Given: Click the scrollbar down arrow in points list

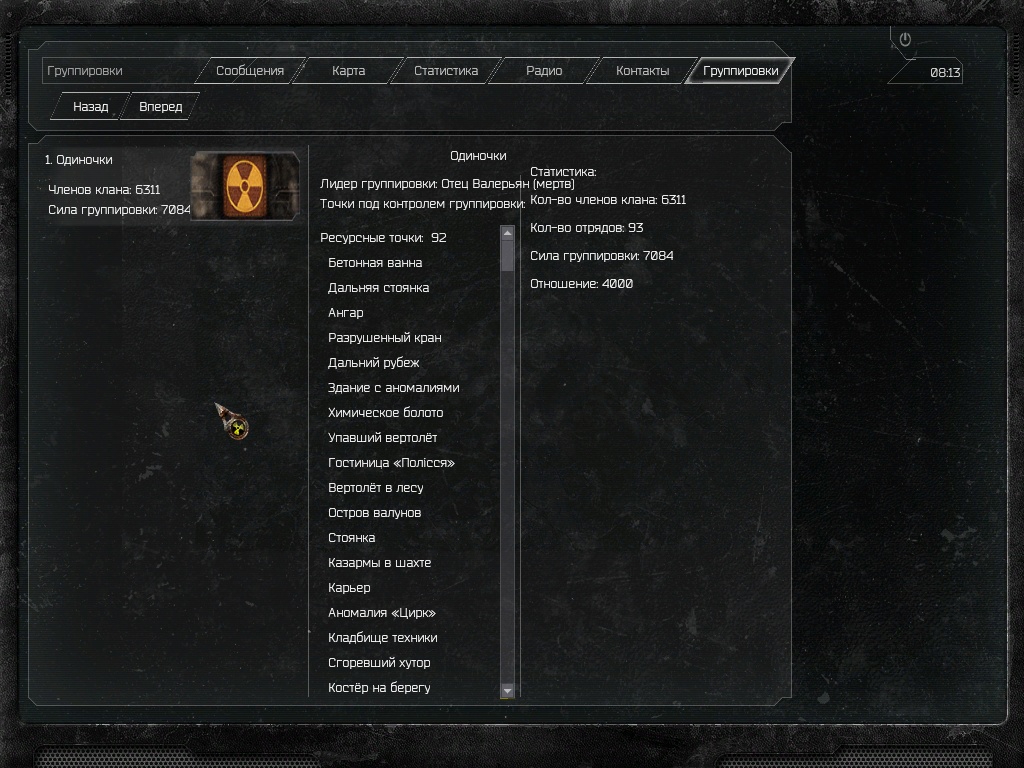Looking at the screenshot, I should [507, 690].
